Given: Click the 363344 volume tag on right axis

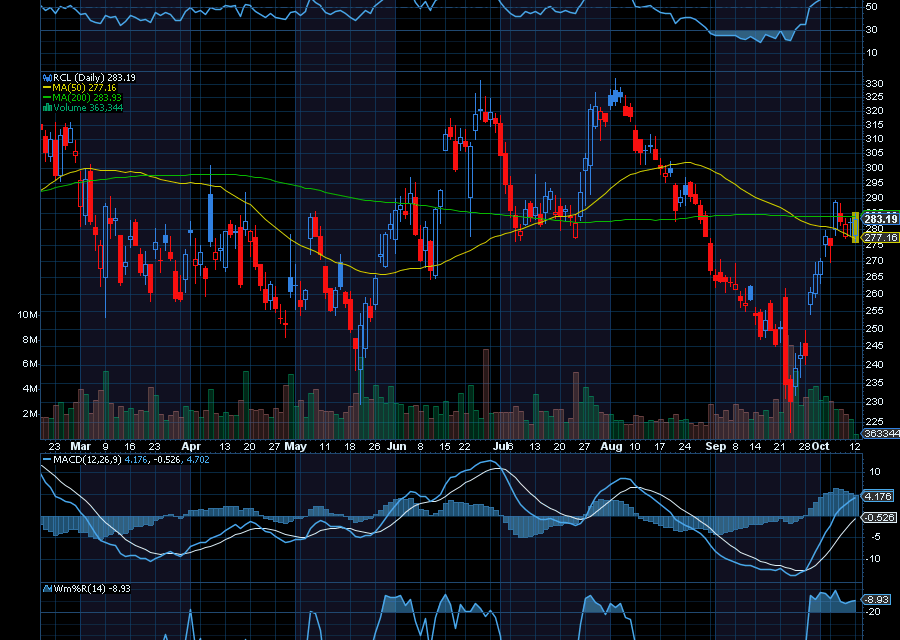Looking at the screenshot, I should [x=881, y=433].
